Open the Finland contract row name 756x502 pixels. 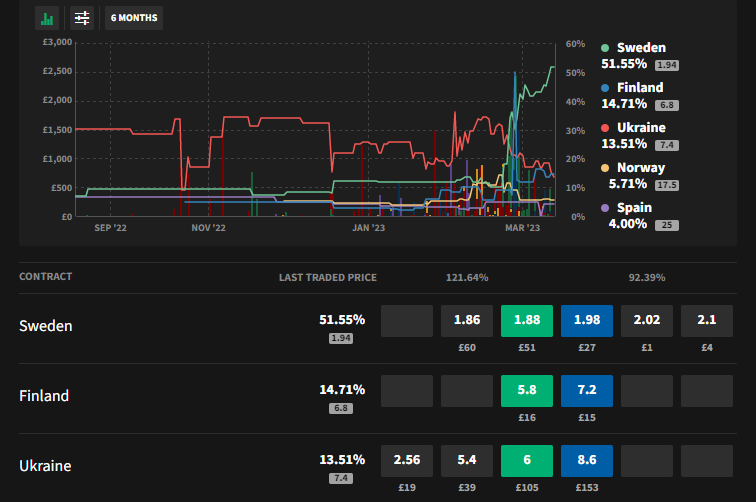click(44, 396)
